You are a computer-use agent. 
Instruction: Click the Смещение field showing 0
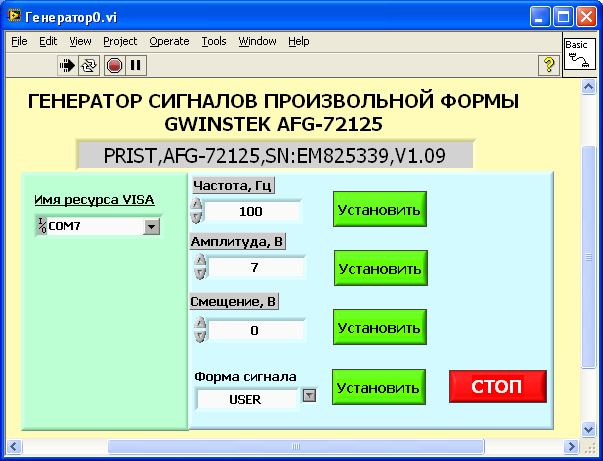click(255, 330)
